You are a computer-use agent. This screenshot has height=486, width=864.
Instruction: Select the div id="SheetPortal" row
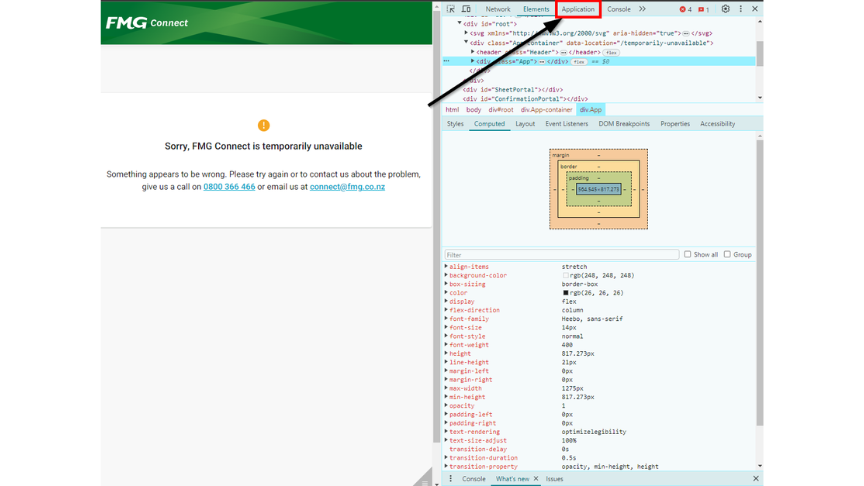coord(512,89)
